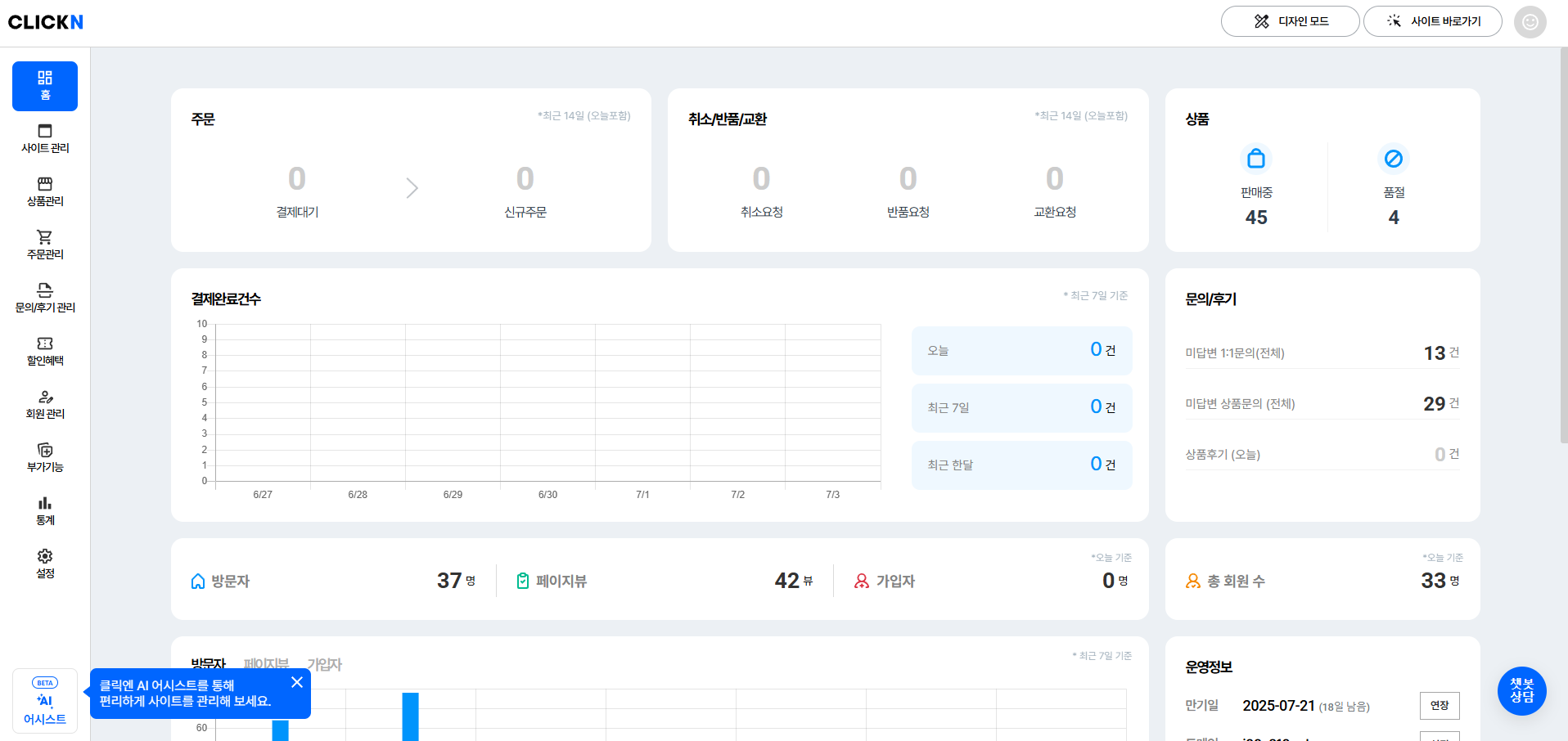The width and height of the screenshot is (1568, 741).
Task: Open the 할인혜택 section
Action: 45,352
